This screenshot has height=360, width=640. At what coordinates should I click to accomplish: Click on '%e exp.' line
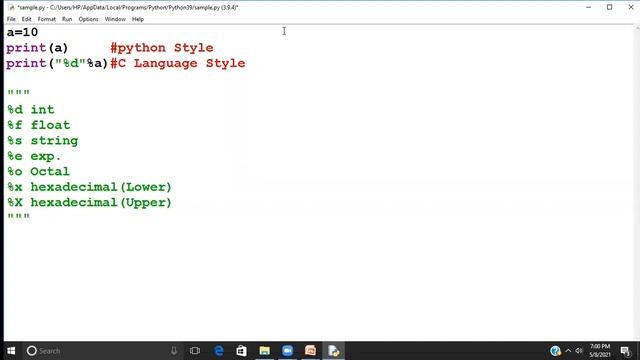[34, 156]
